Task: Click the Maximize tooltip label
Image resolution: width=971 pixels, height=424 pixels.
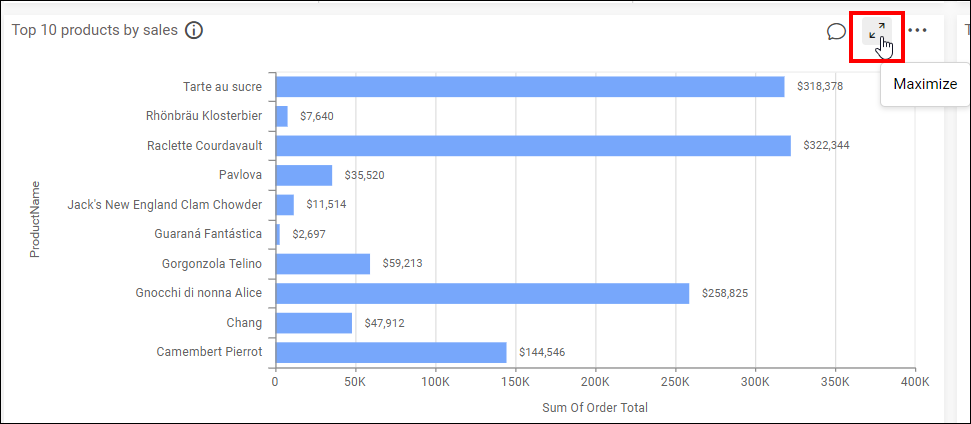Action: (x=924, y=84)
